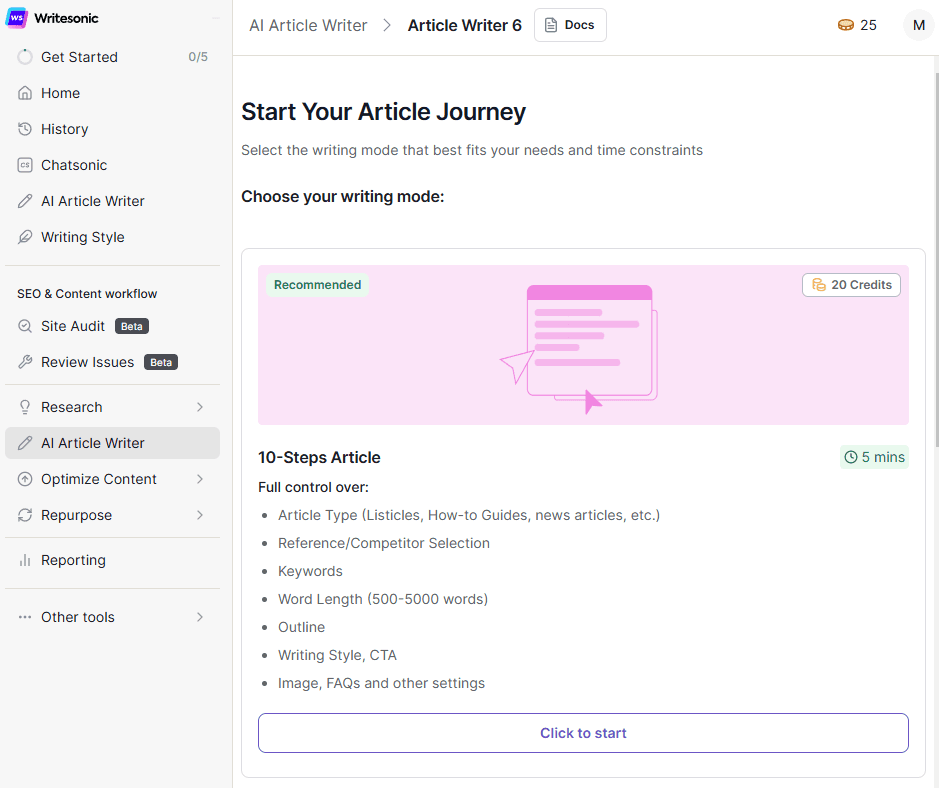939x788 pixels.
Task: Expand the Repurpose submenu arrow
Action: click(200, 515)
